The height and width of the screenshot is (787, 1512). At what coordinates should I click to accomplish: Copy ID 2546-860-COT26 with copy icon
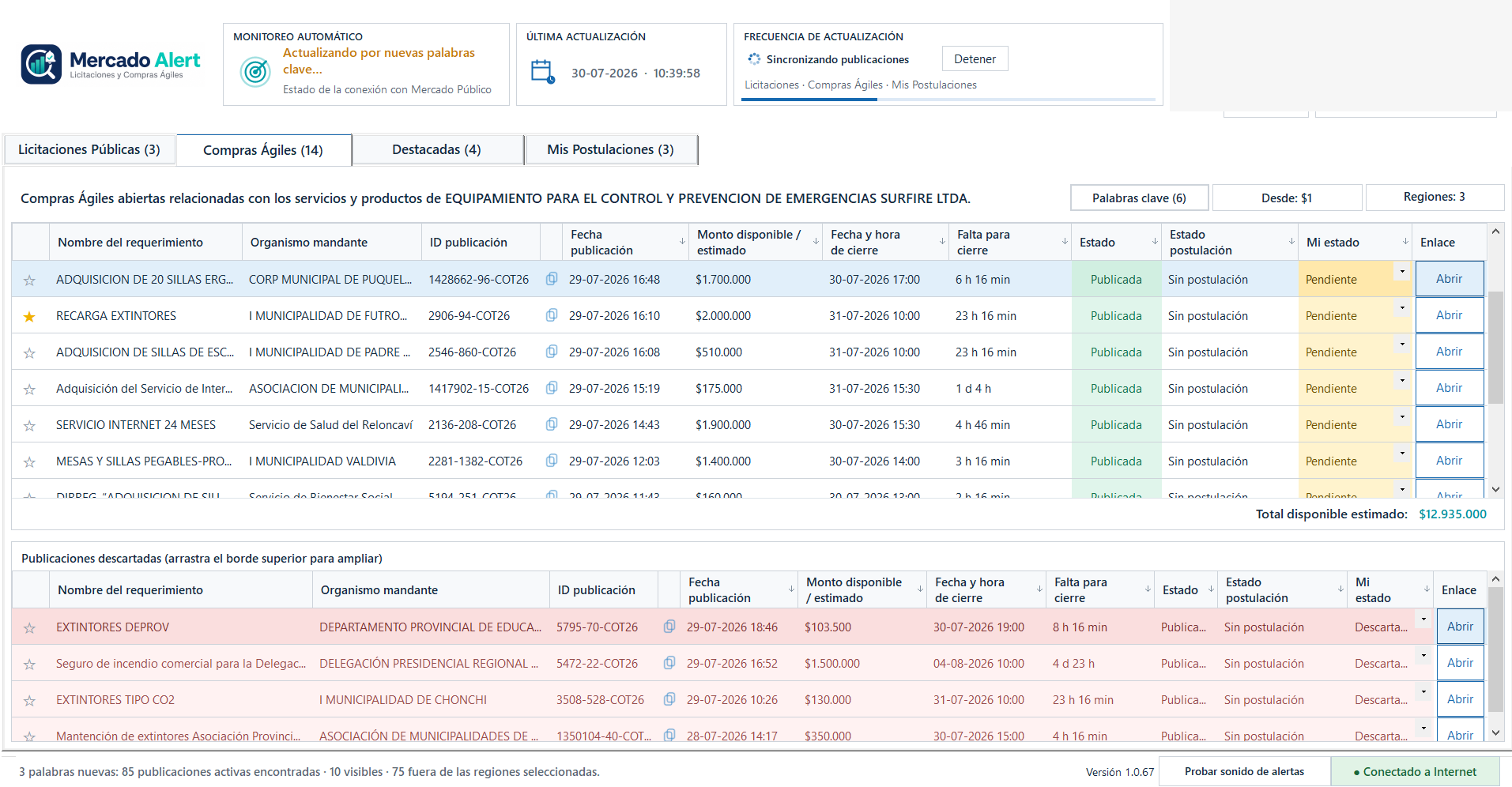pos(552,352)
